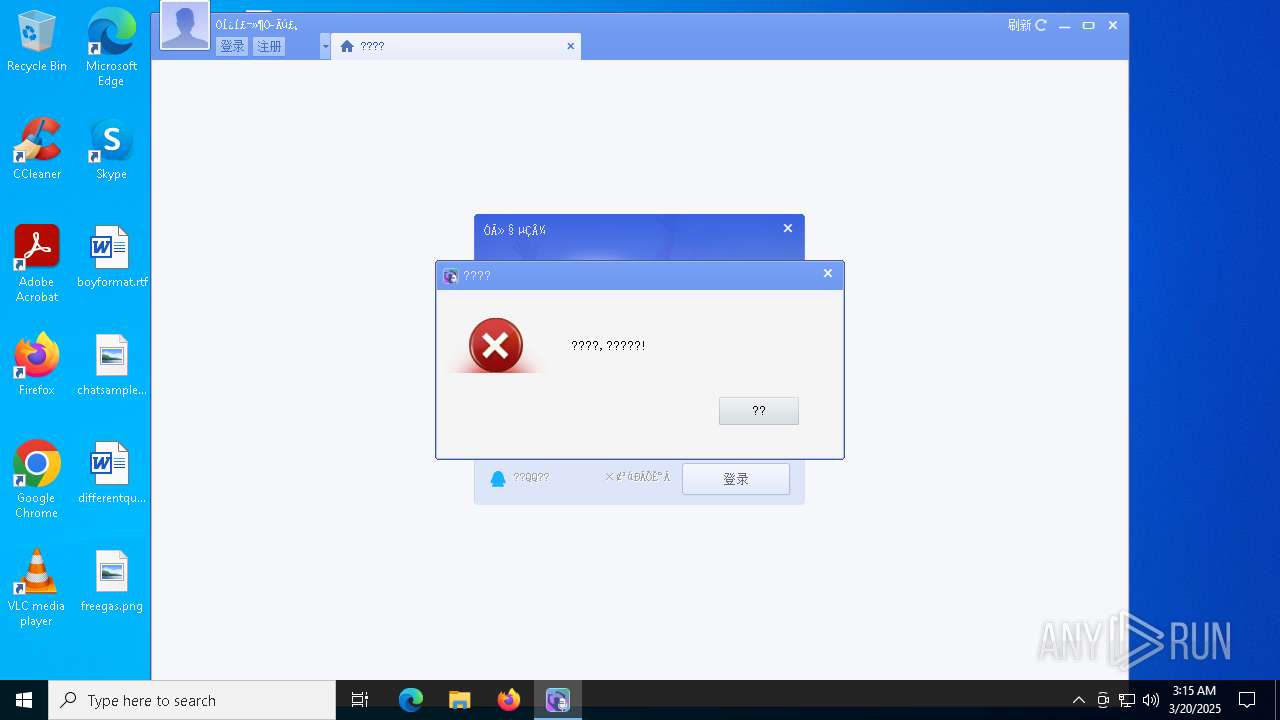Maximize the main application window
This screenshot has width=1280, height=720.
(1089, 26)
